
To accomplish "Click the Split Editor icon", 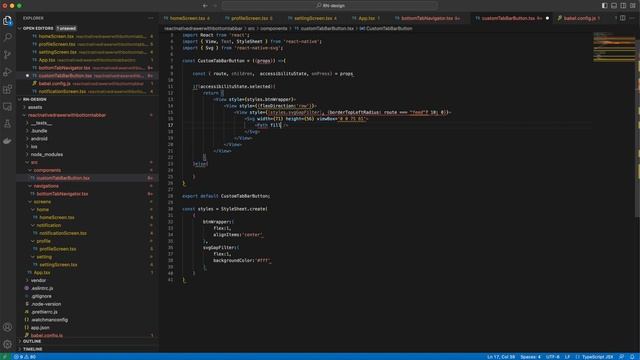I will [622, 18].
